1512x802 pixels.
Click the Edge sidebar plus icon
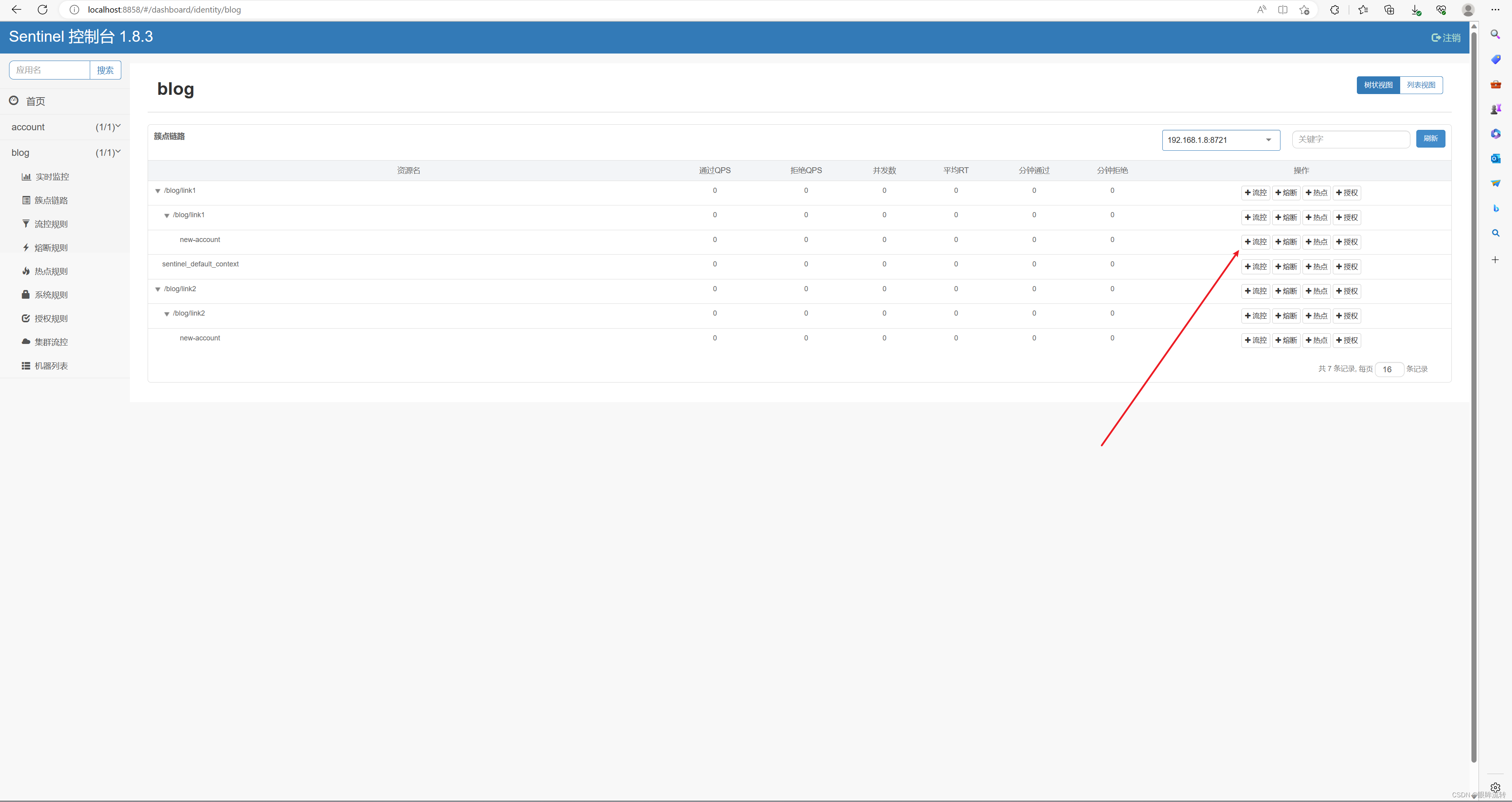(x=1495, y=259)
